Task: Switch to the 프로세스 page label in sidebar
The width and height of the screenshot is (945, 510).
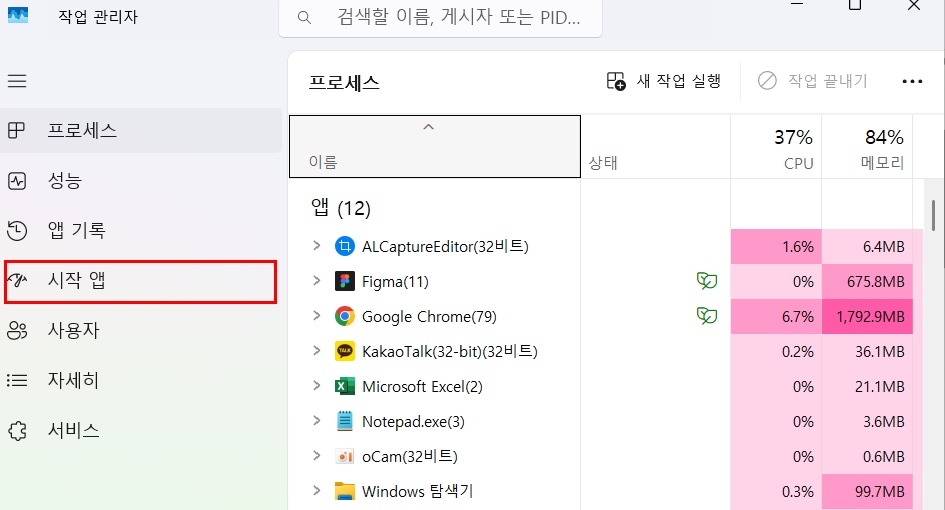Action: click(82, 130)
